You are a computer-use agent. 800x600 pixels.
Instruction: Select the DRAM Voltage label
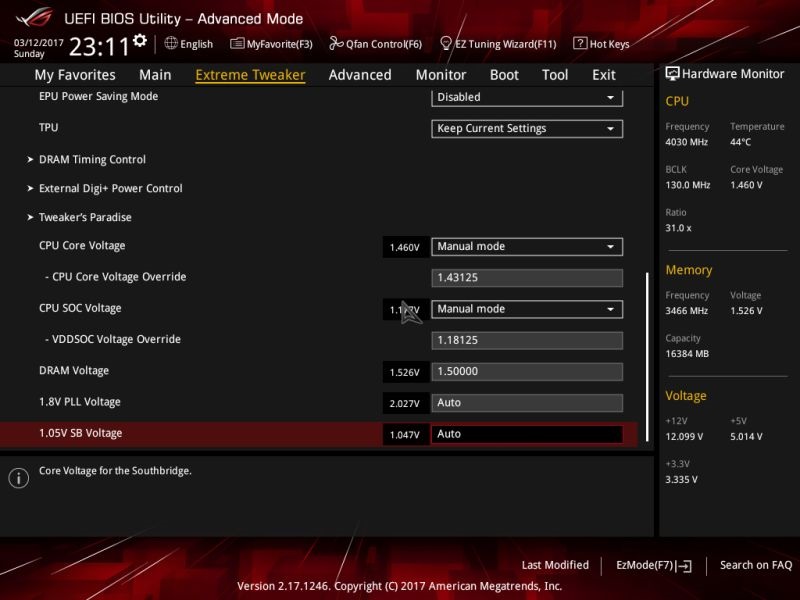(x=74, y=371)
